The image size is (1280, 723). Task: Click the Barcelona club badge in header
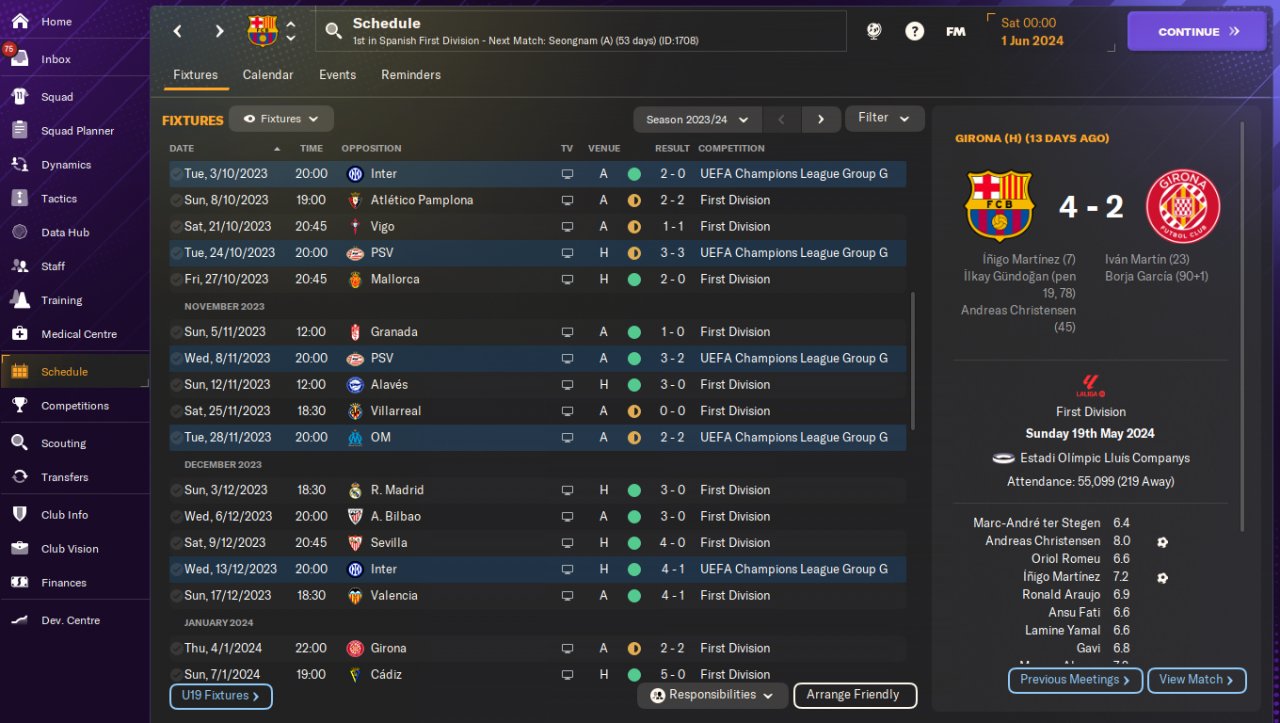coord(262,31)
